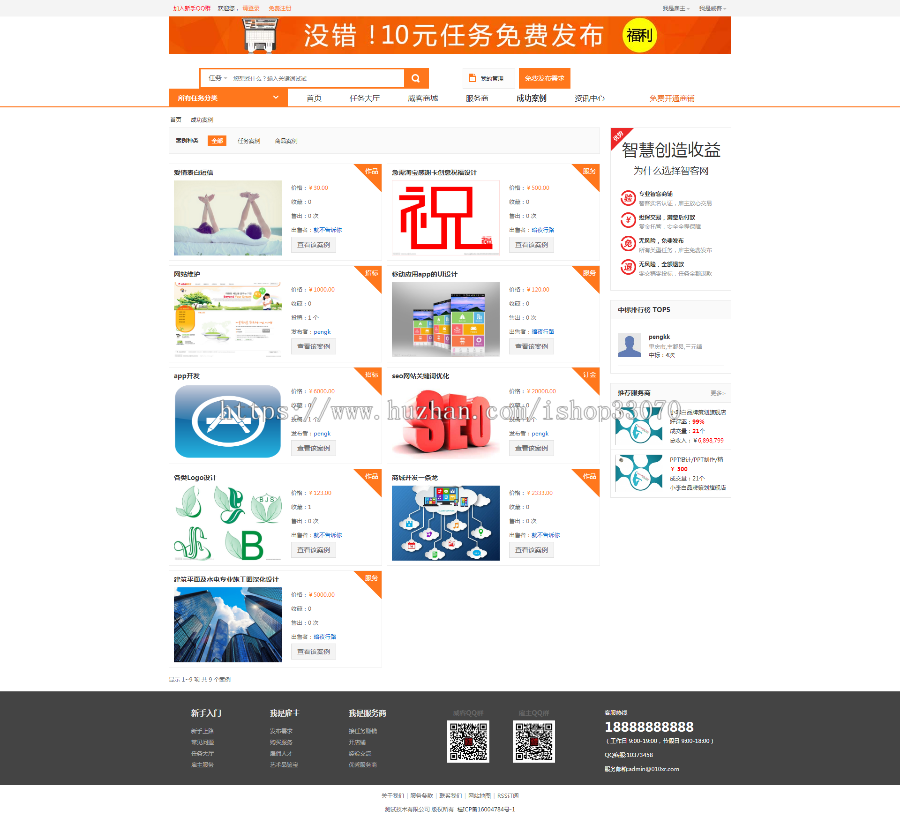Click 查看该案例 under seo网站关键词优化
The width and height of the screenshot is (900, 817).
(x=533, y=447)
